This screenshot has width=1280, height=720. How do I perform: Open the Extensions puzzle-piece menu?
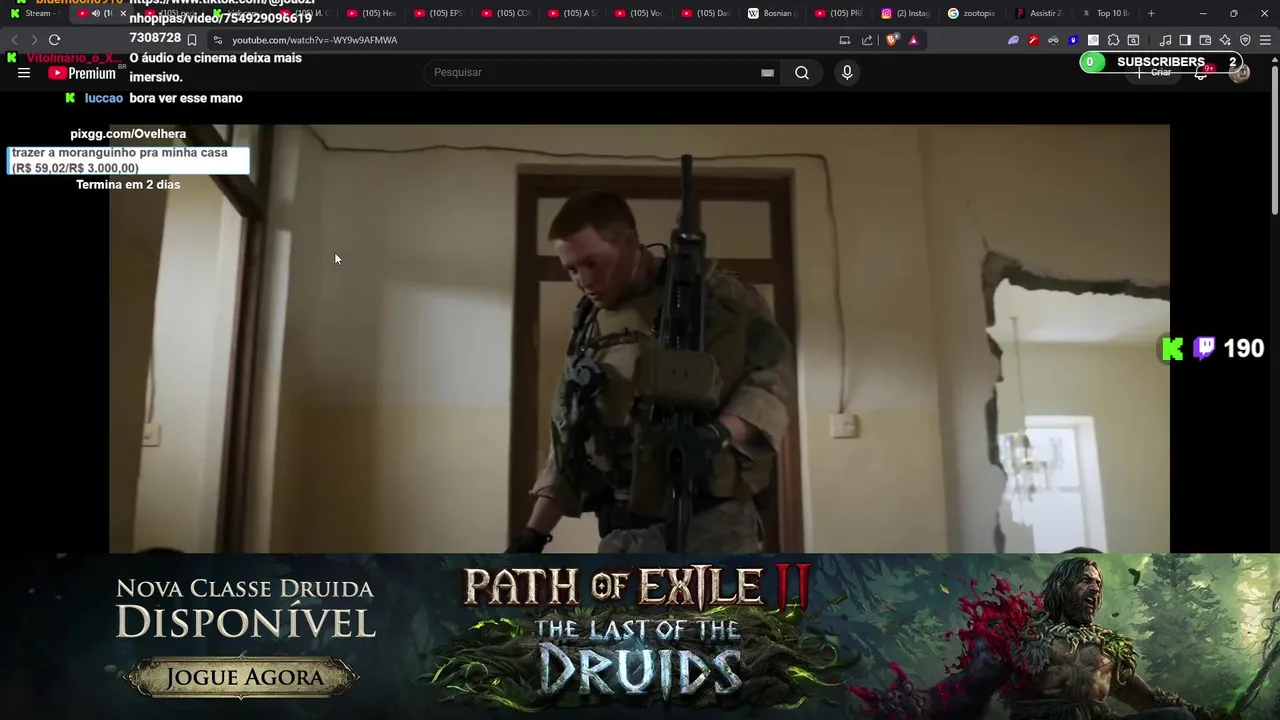pos(1113,40)
